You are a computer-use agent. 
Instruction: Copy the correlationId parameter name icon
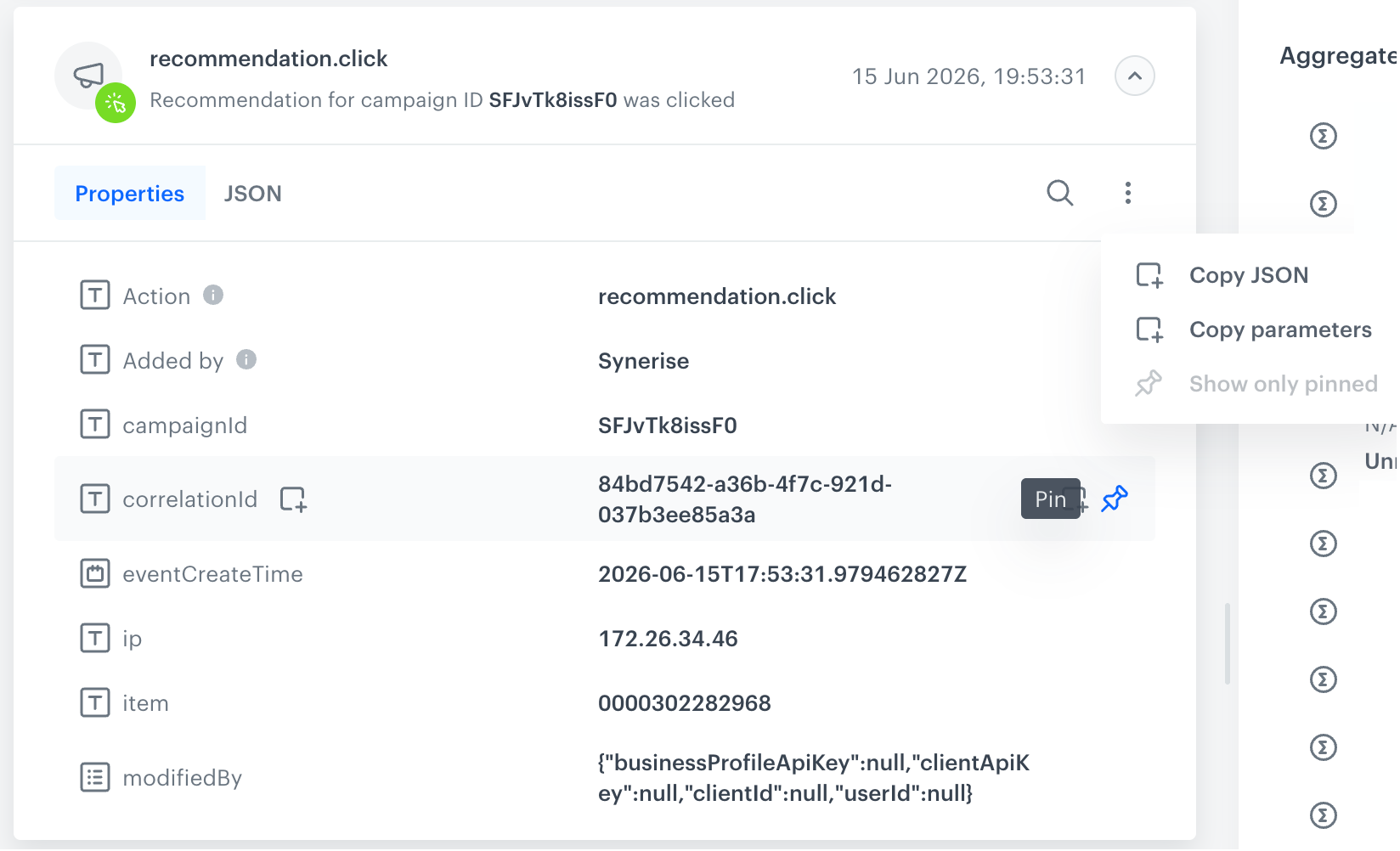coord(293,499)
